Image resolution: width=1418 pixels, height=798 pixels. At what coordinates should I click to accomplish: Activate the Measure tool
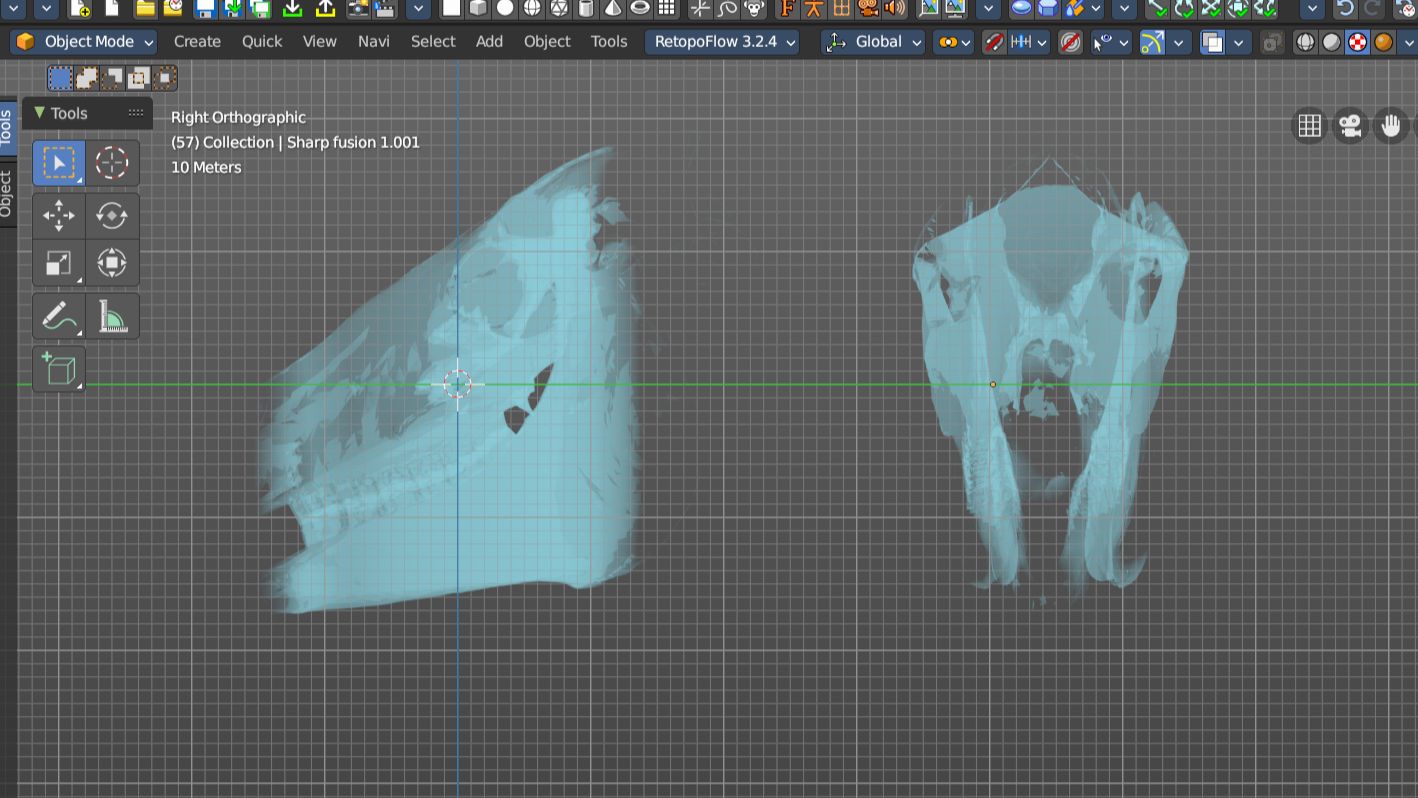(x=111, y=318)
